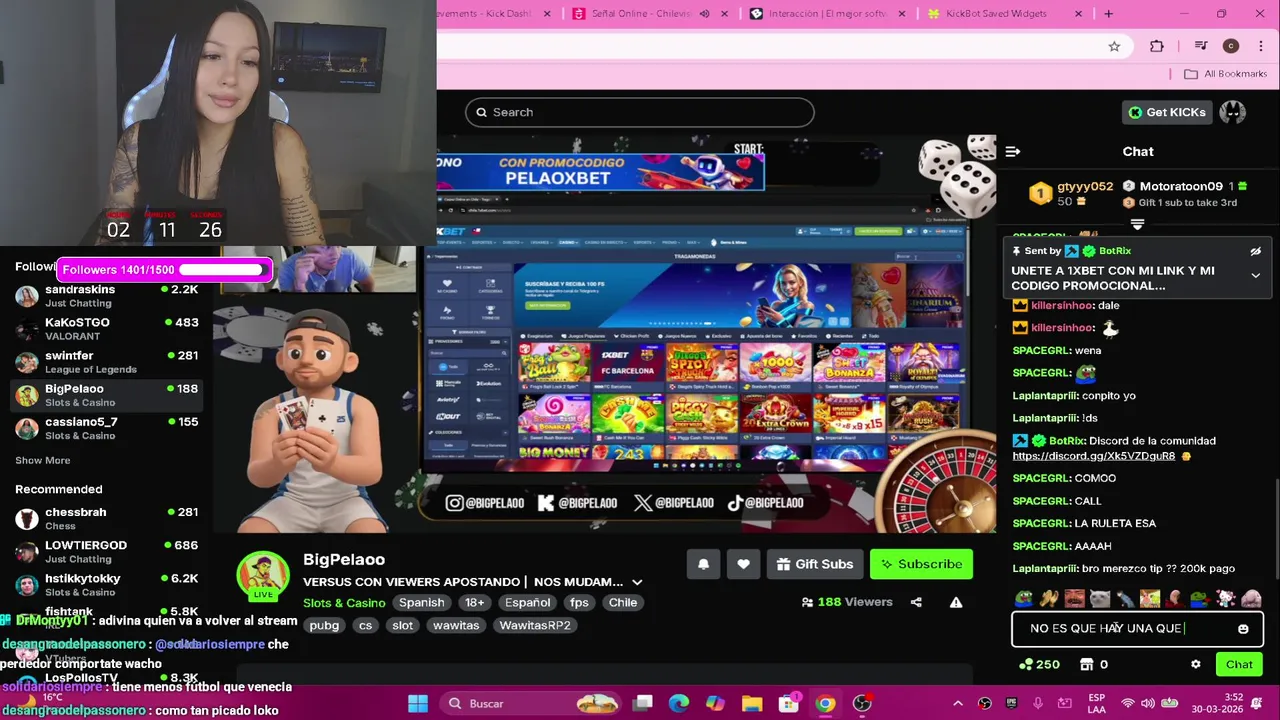Click the Gift Subs button

[x=814, y=564]
